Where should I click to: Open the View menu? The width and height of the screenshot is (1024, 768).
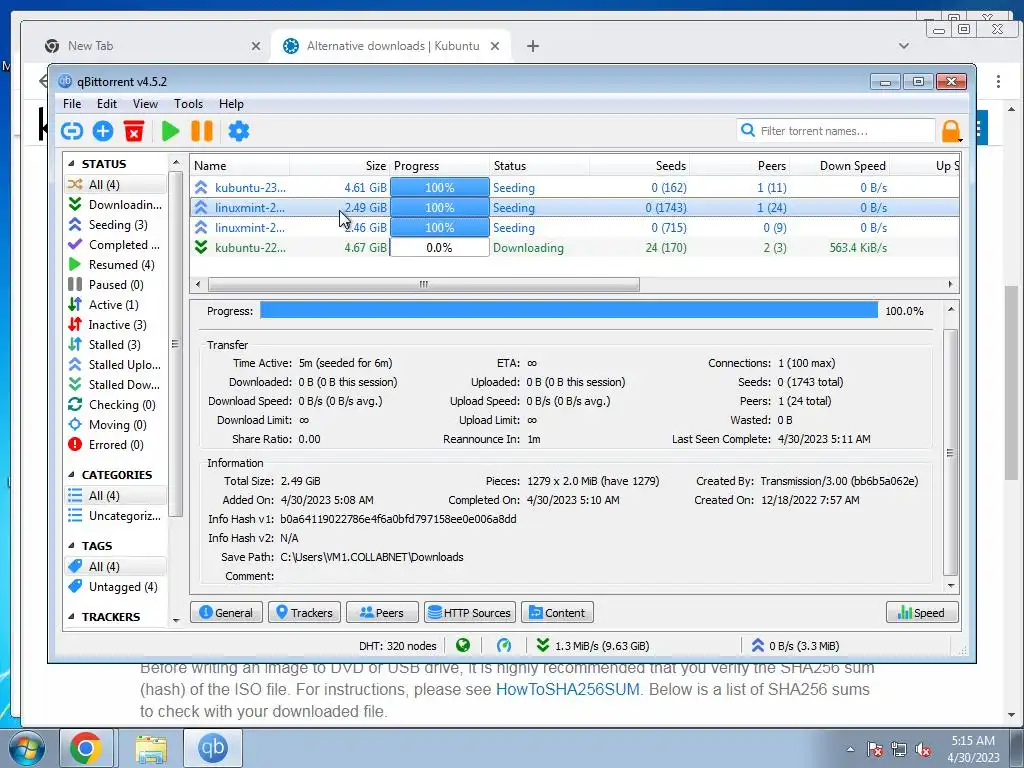tap(145, 104)
